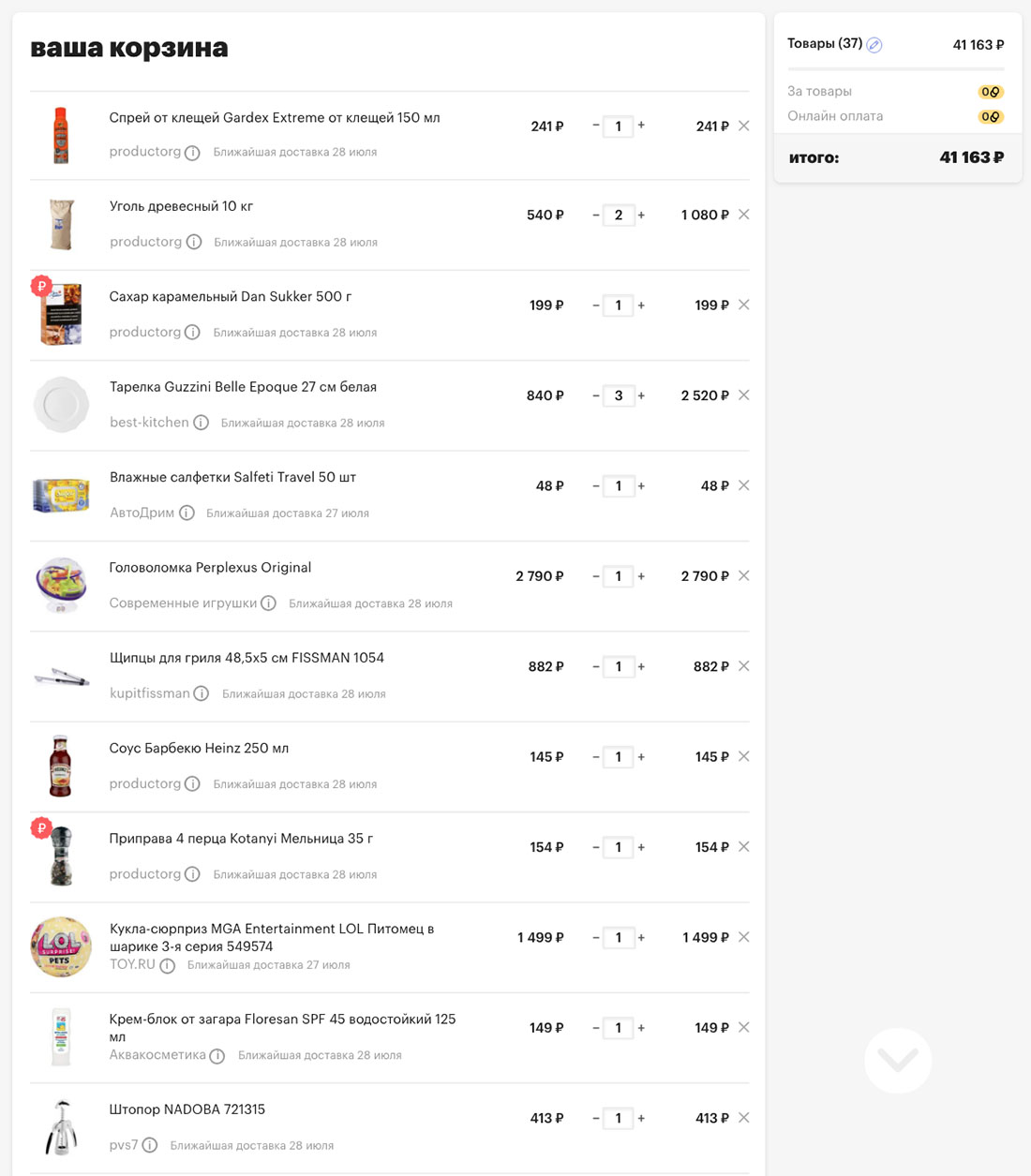Click the pvs7 seller info icon
The image size is (1031, 1176).
(x=150, y=1145)
